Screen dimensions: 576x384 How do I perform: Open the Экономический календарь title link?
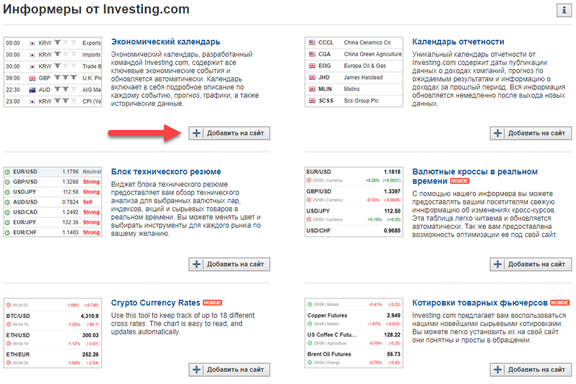click(x=166, y=42)
